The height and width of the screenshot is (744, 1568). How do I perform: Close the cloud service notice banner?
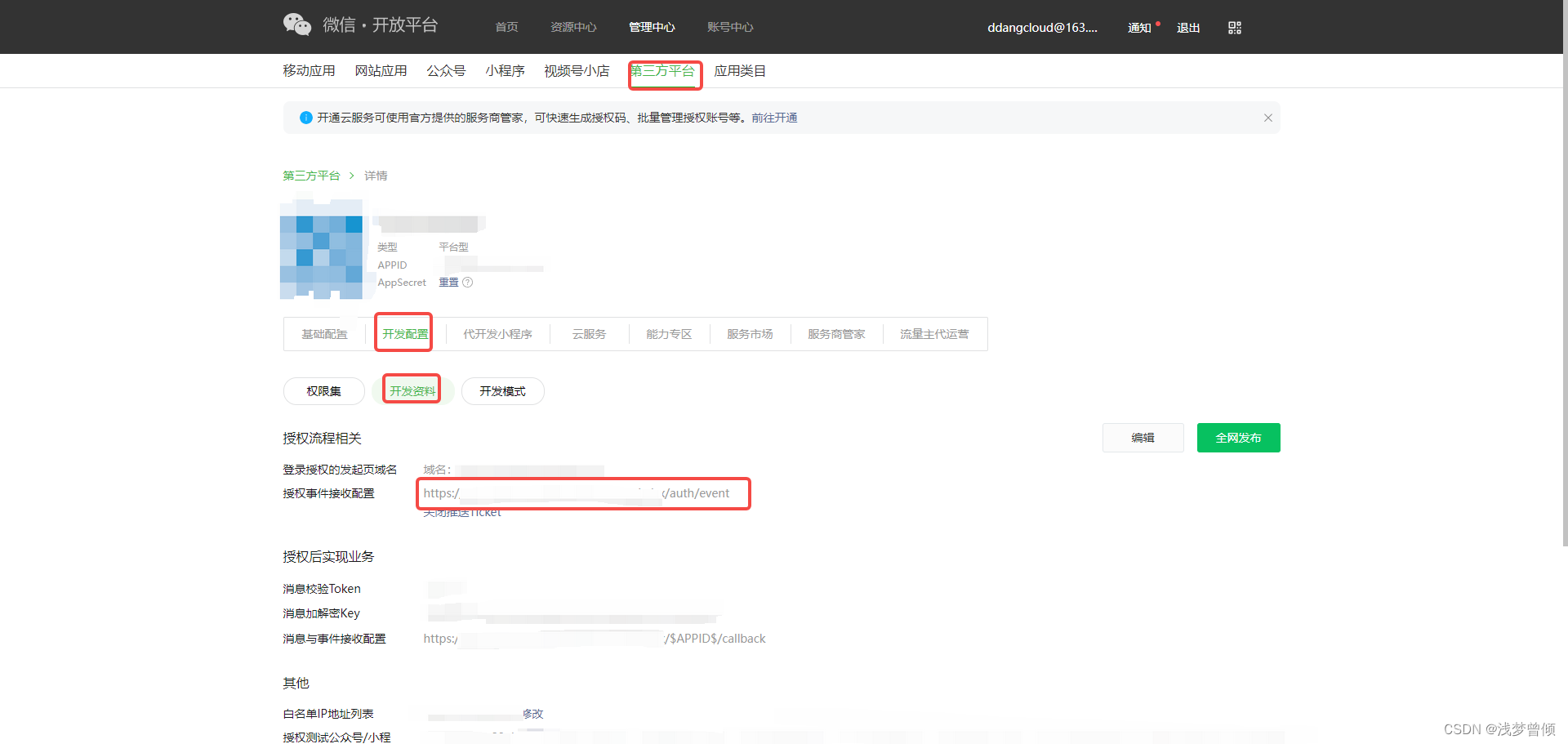[1268, 118]
